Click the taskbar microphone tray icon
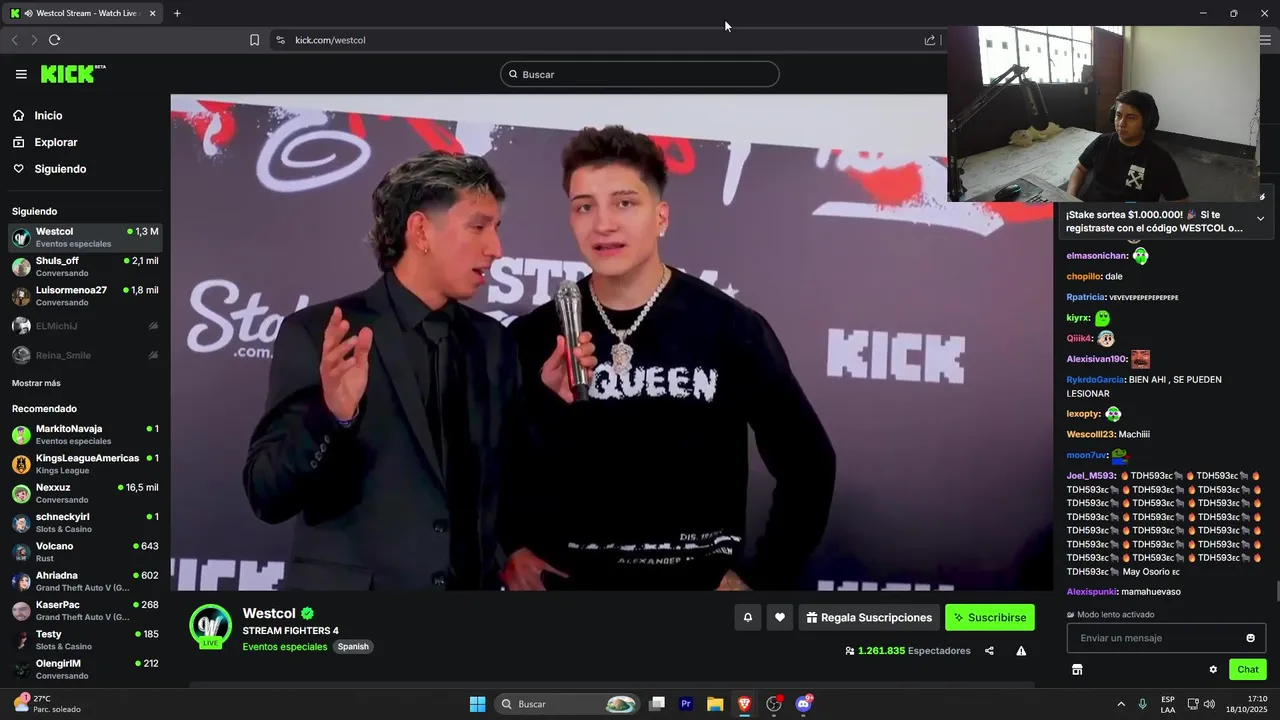This screenshot has height=720, width=1280. [1142, 704]
